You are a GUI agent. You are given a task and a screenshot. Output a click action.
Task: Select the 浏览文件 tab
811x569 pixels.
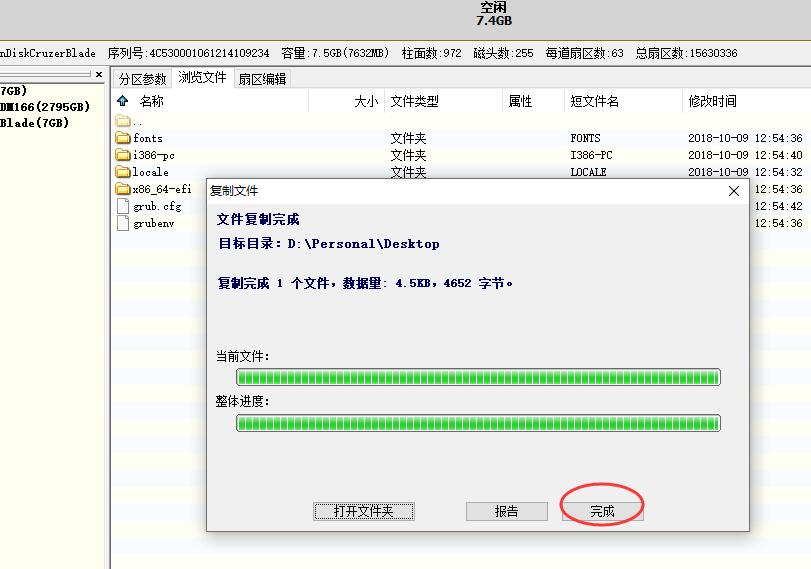(x=202, y=78)
